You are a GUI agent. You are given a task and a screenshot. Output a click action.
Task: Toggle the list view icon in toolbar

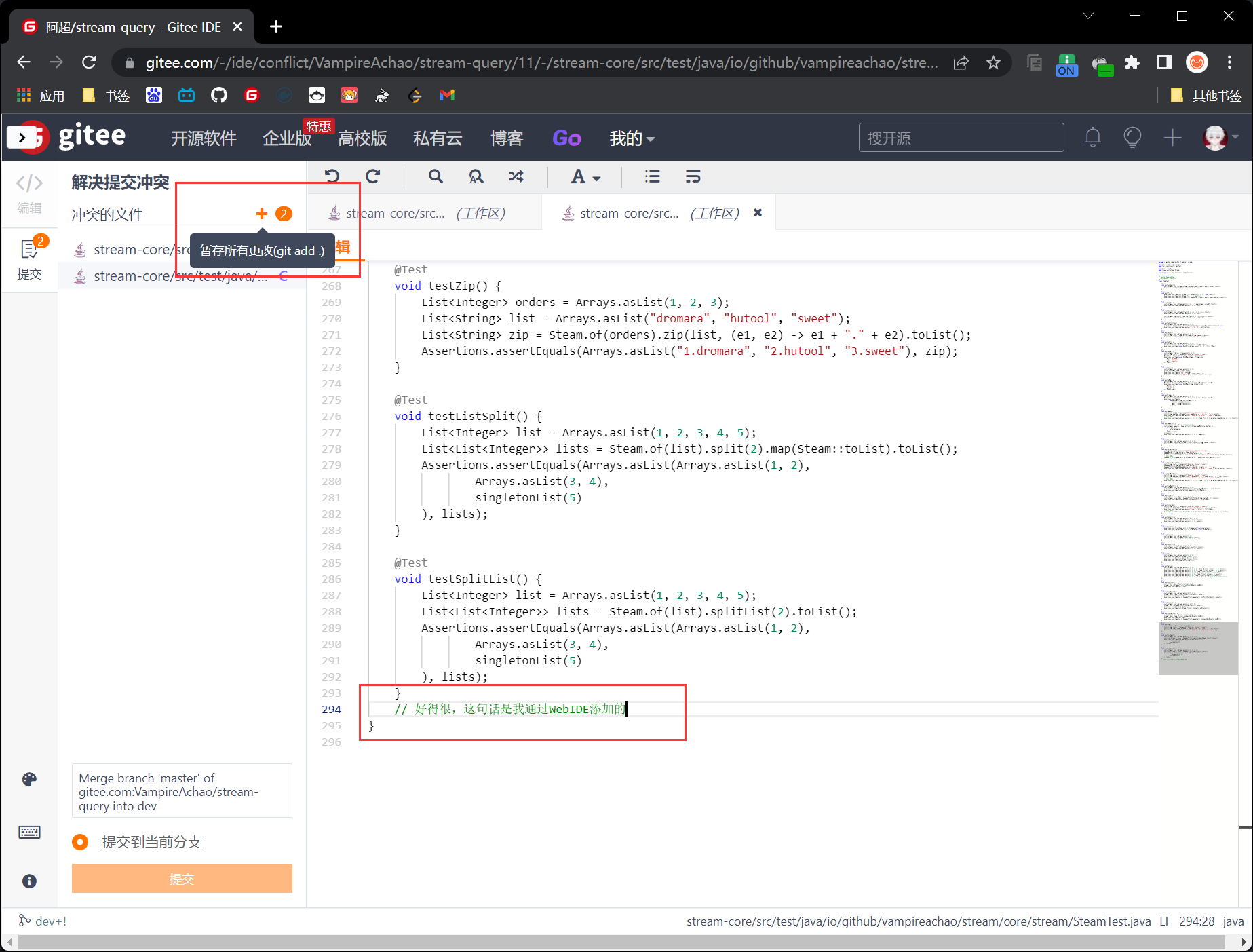coord(652,176)
